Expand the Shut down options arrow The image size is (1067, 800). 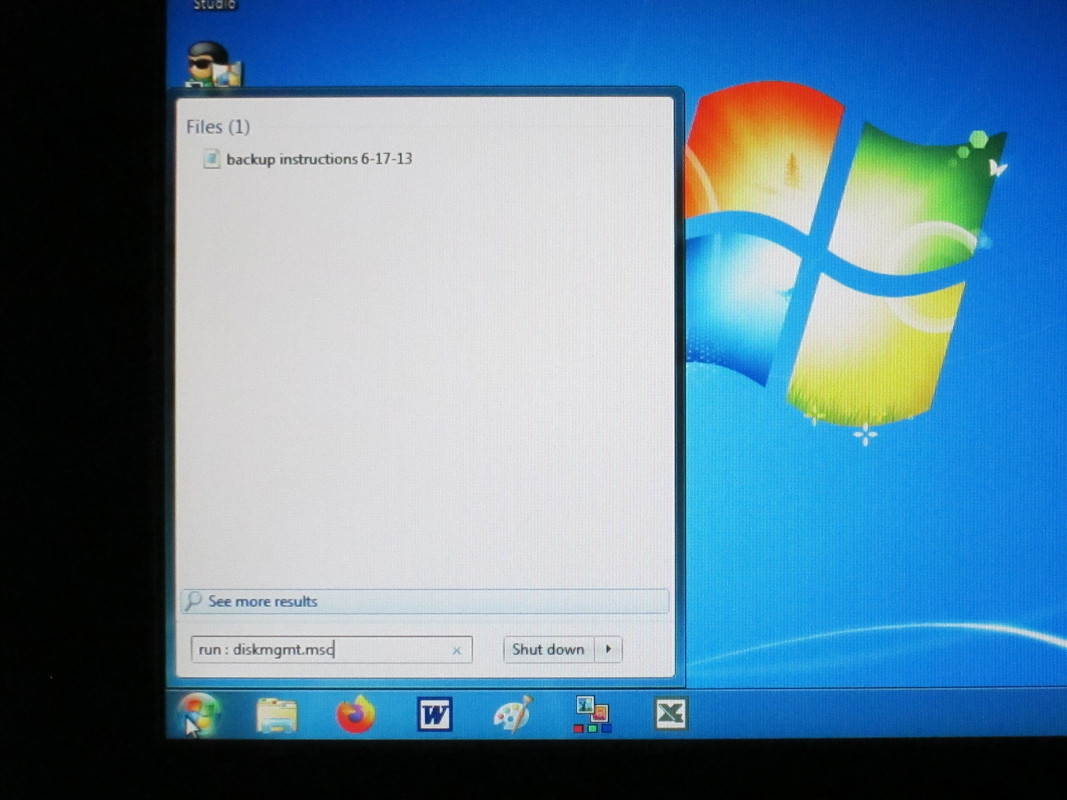pyautogui.click(x=608, y=650)
